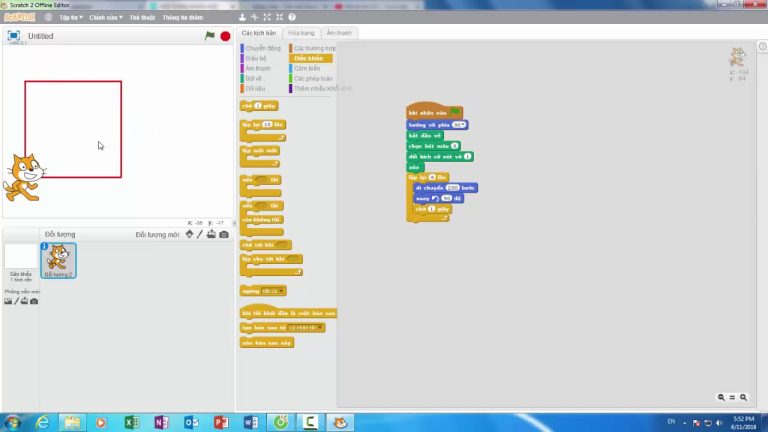Image resolution: width=768 pixels, height=432 pixels.
Task: Click the green flag to run project
Action: click(210, 36)
